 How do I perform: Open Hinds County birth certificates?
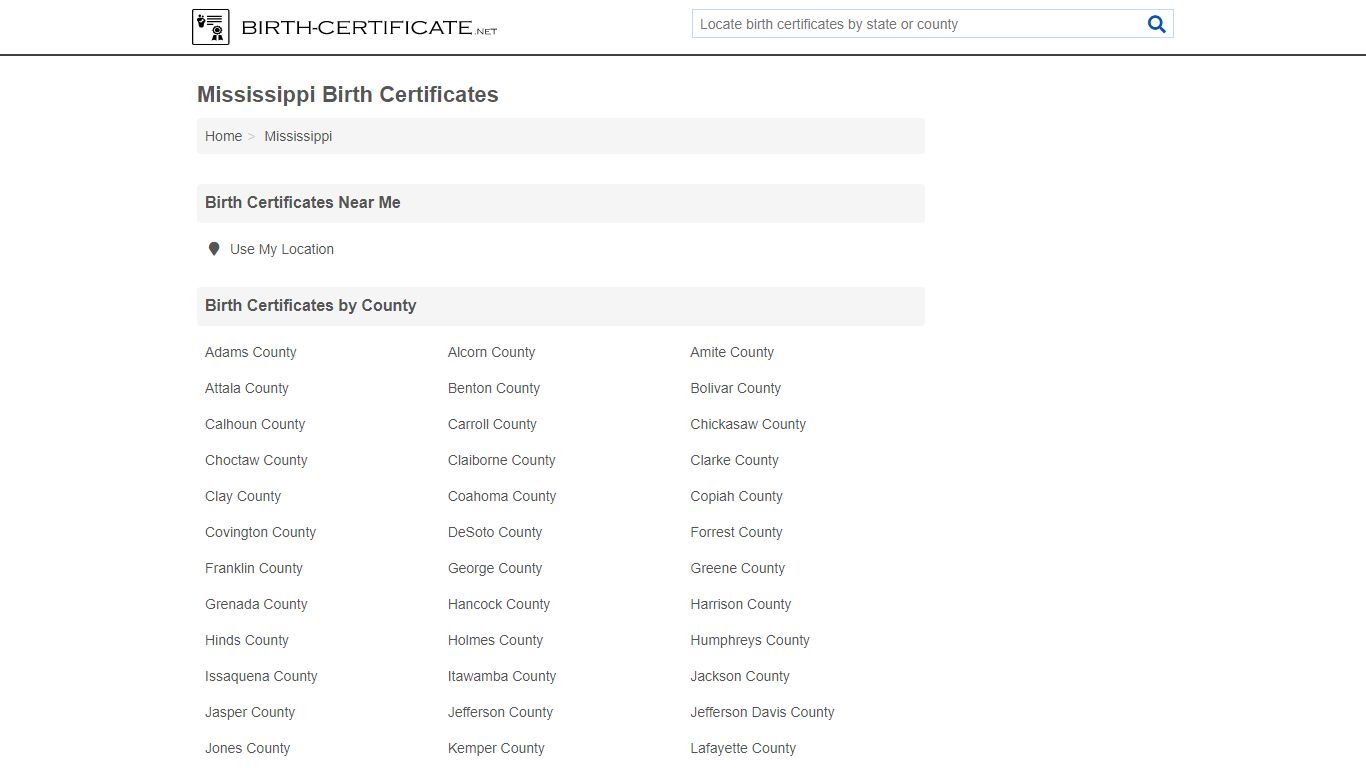click(247, 640)
